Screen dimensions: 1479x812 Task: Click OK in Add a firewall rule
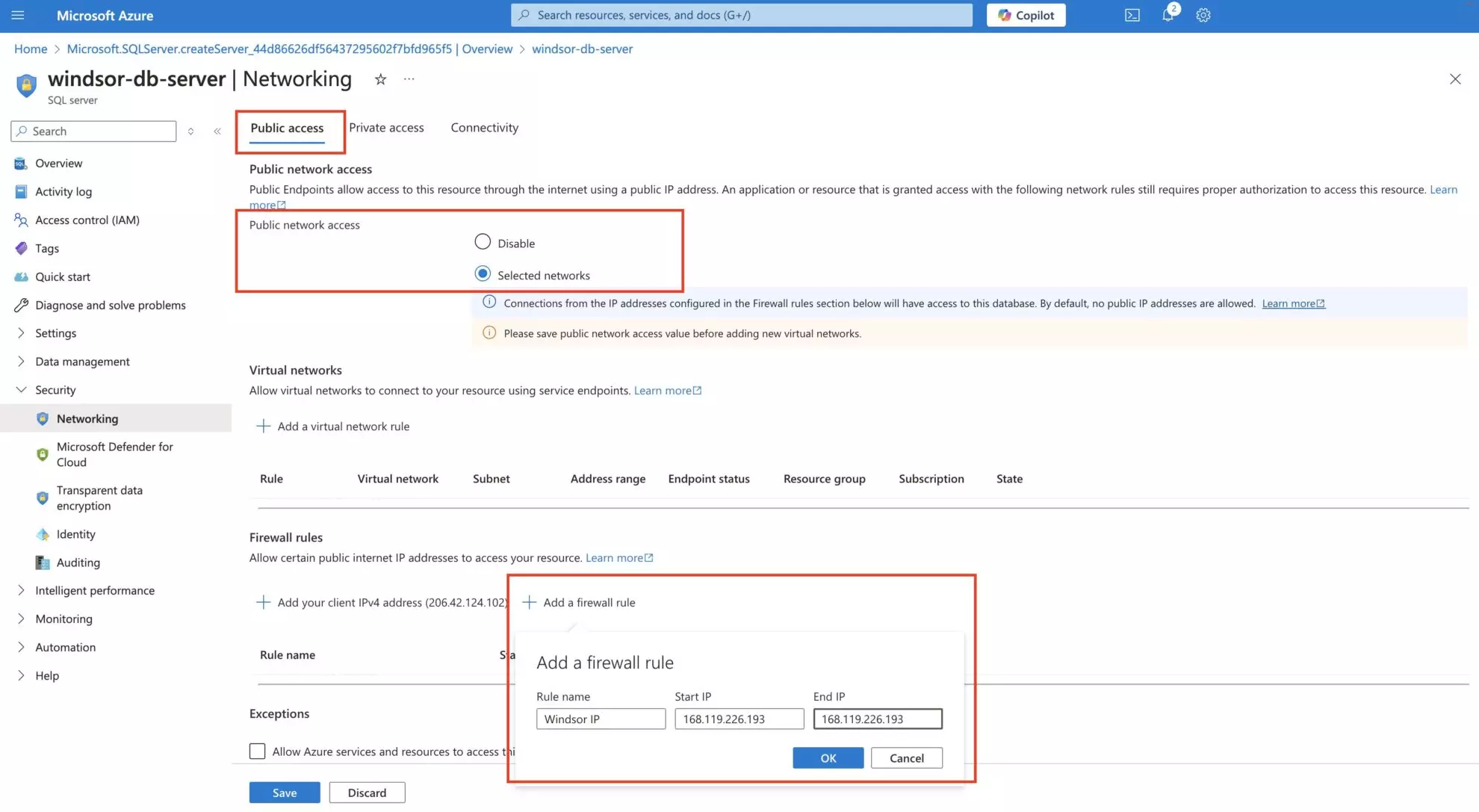[x=828, y=758]
